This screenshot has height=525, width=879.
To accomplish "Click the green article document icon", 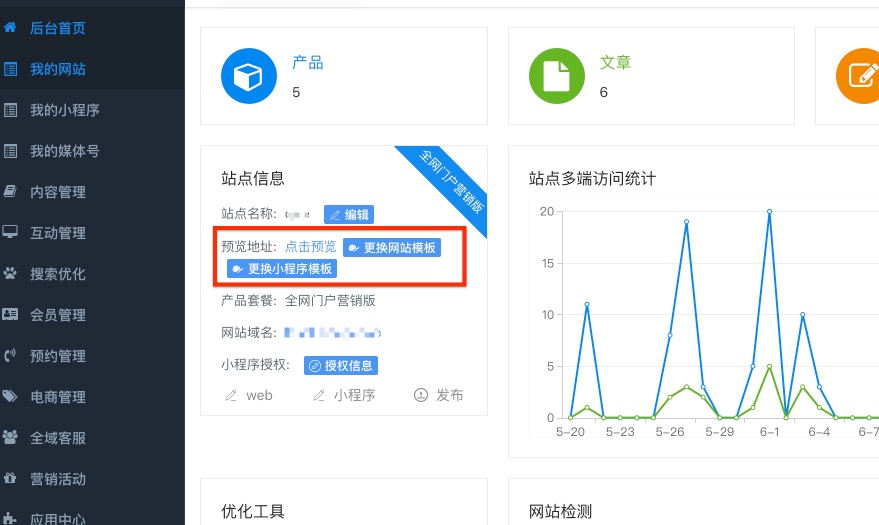I will click(x=556, y=77).
